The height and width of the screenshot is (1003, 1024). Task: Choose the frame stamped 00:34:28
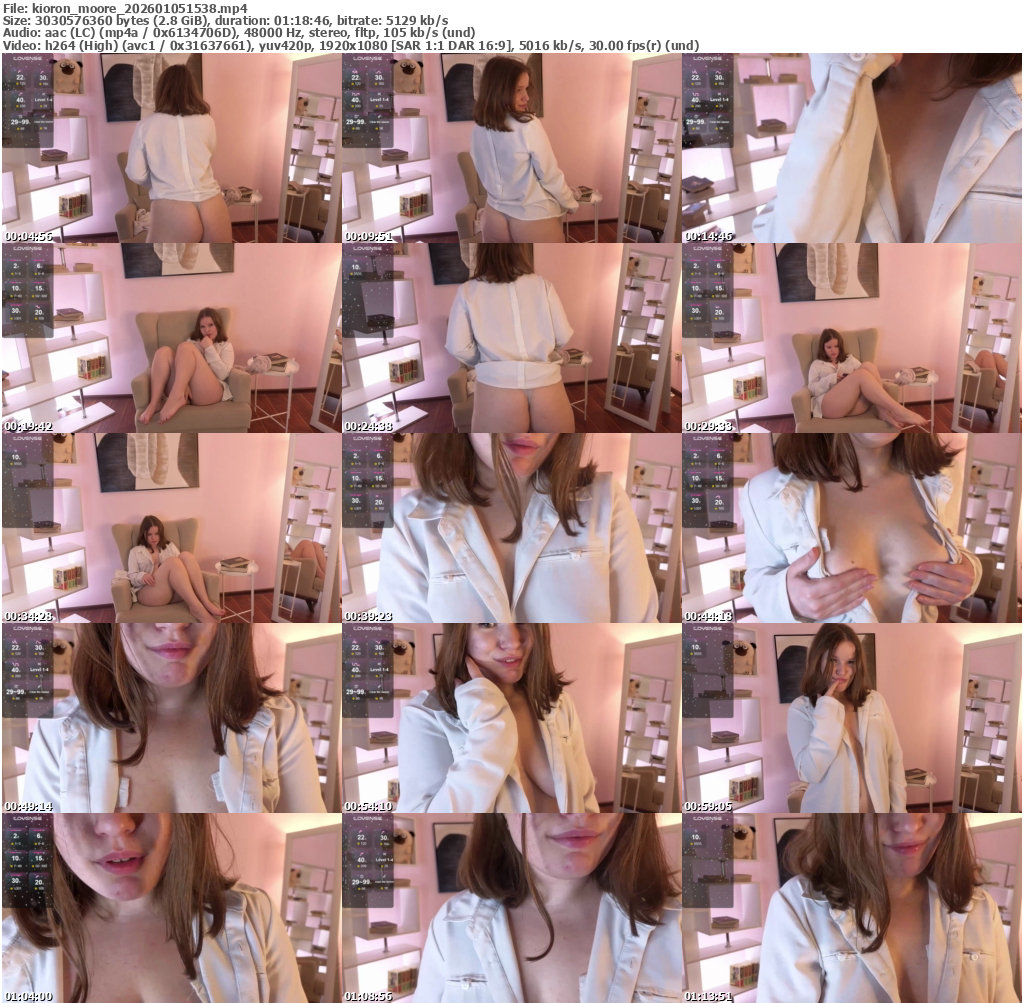[171, 528]
